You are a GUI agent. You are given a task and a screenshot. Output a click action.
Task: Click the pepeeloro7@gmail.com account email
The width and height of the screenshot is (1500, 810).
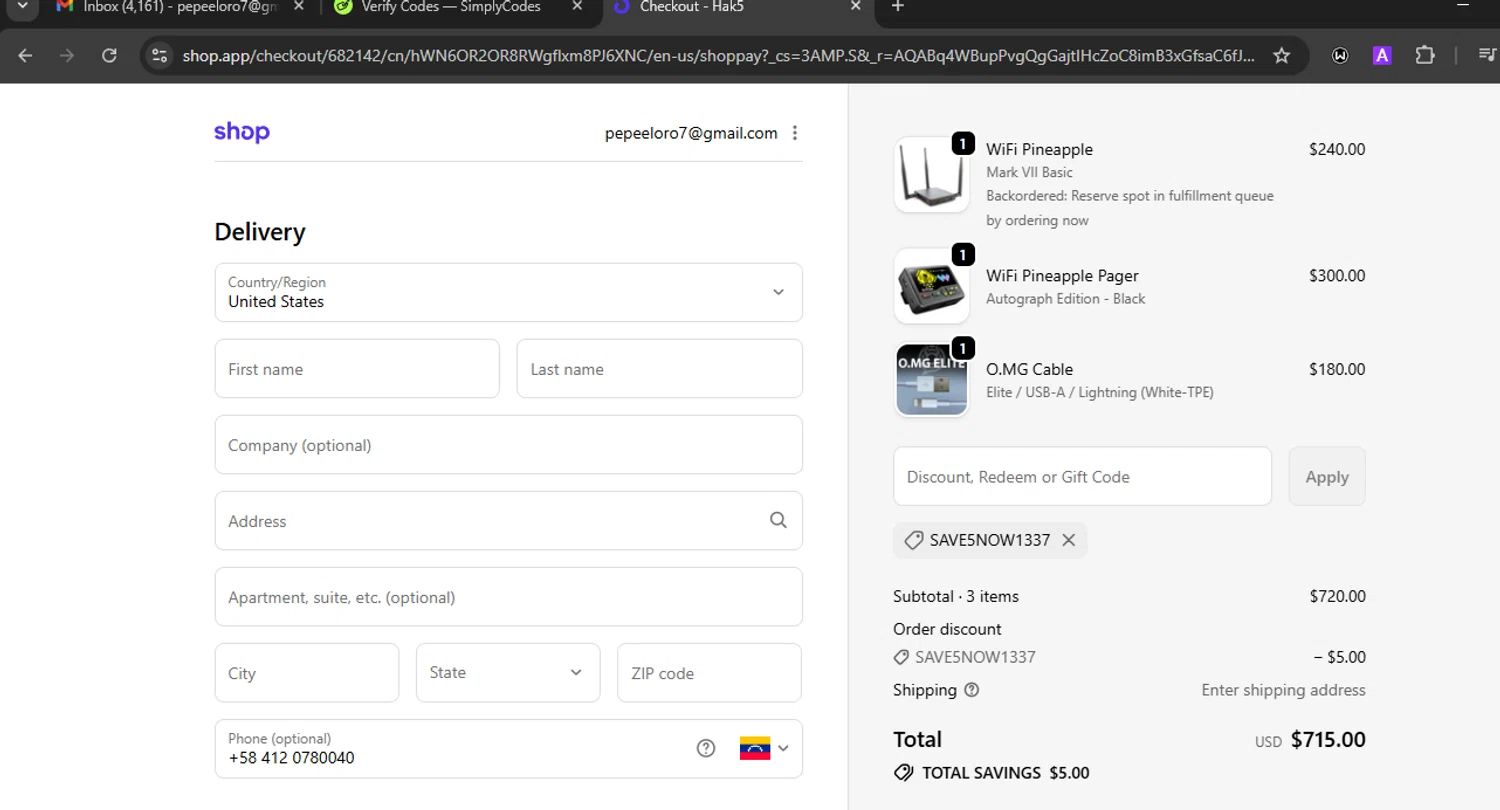coord(691,133)
